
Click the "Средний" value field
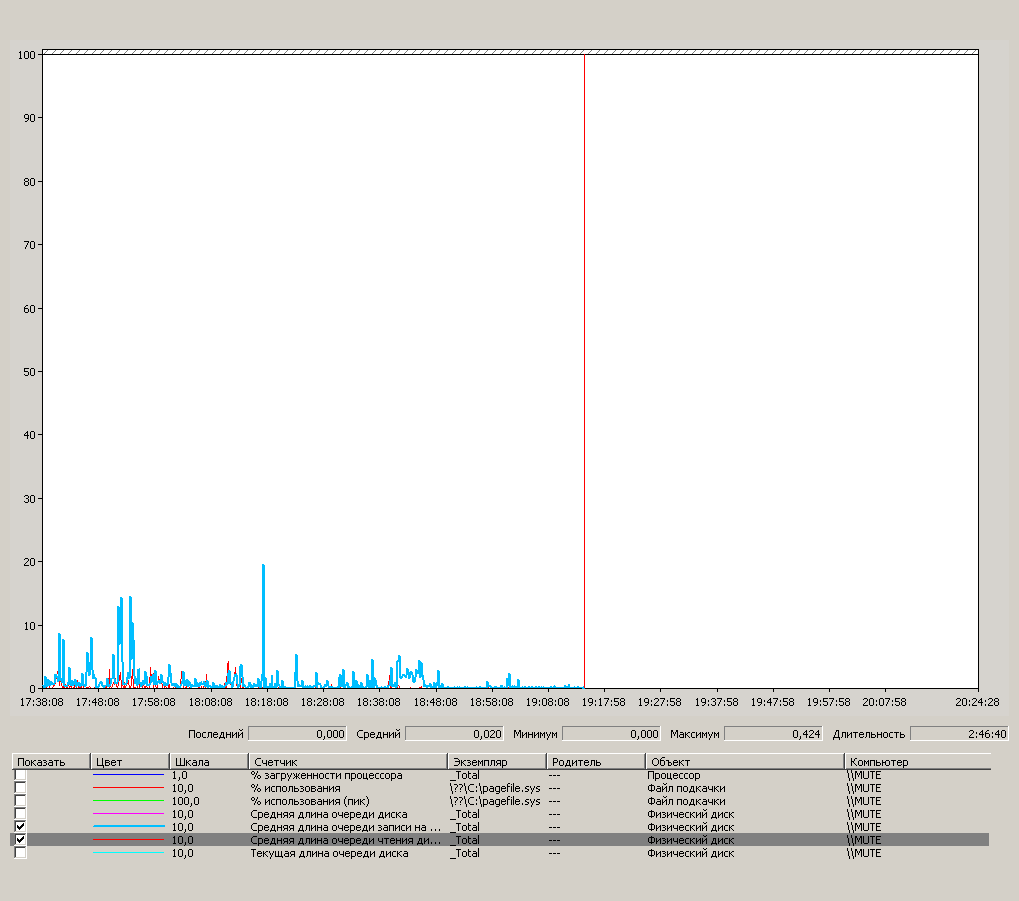coord(453,734)
